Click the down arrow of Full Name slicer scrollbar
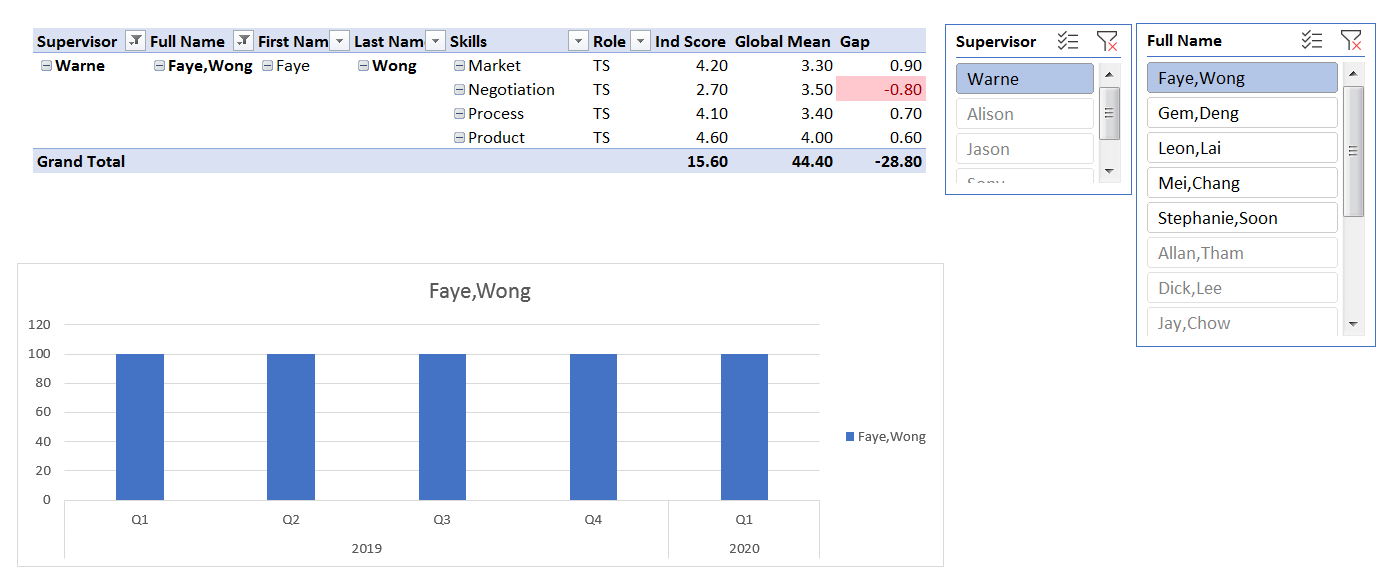Image resolution: width=1383 pixels, height=574 pixels. pos(1353,324)
